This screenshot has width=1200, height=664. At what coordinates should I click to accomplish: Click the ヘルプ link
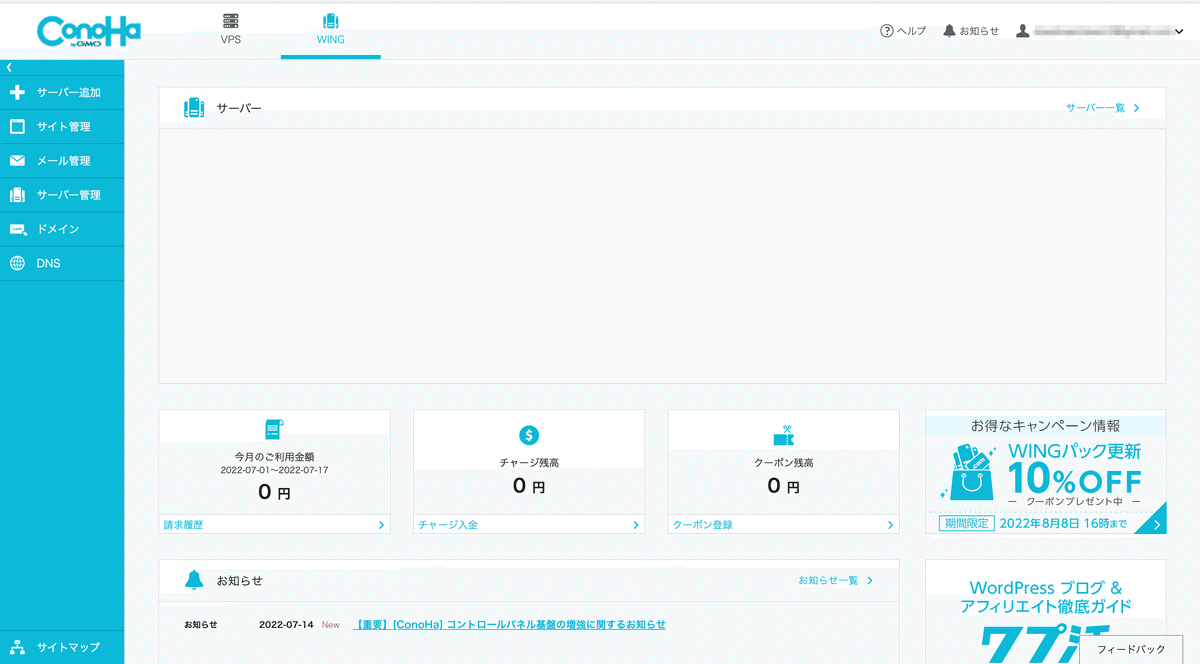(x=911, y=31)
